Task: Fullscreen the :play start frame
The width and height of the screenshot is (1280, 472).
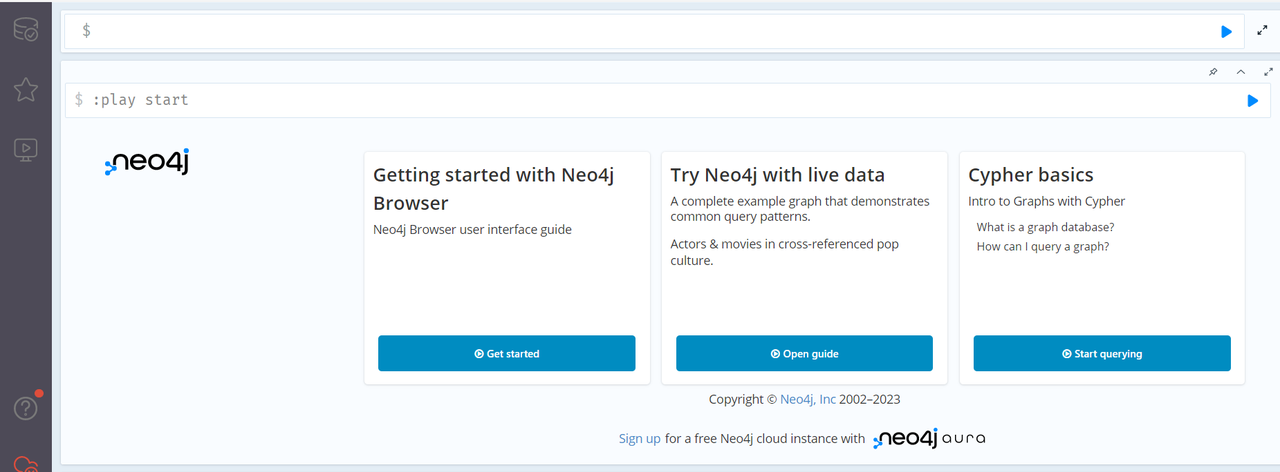Action: 1269,72
